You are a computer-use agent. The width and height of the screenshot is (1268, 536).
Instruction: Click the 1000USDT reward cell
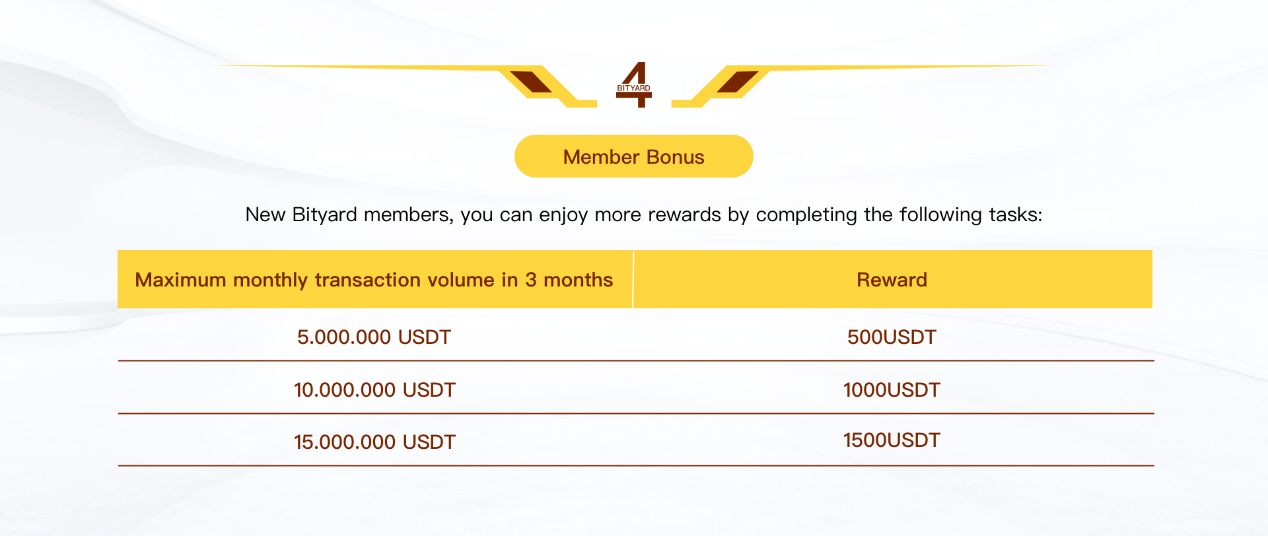(892, 390)
